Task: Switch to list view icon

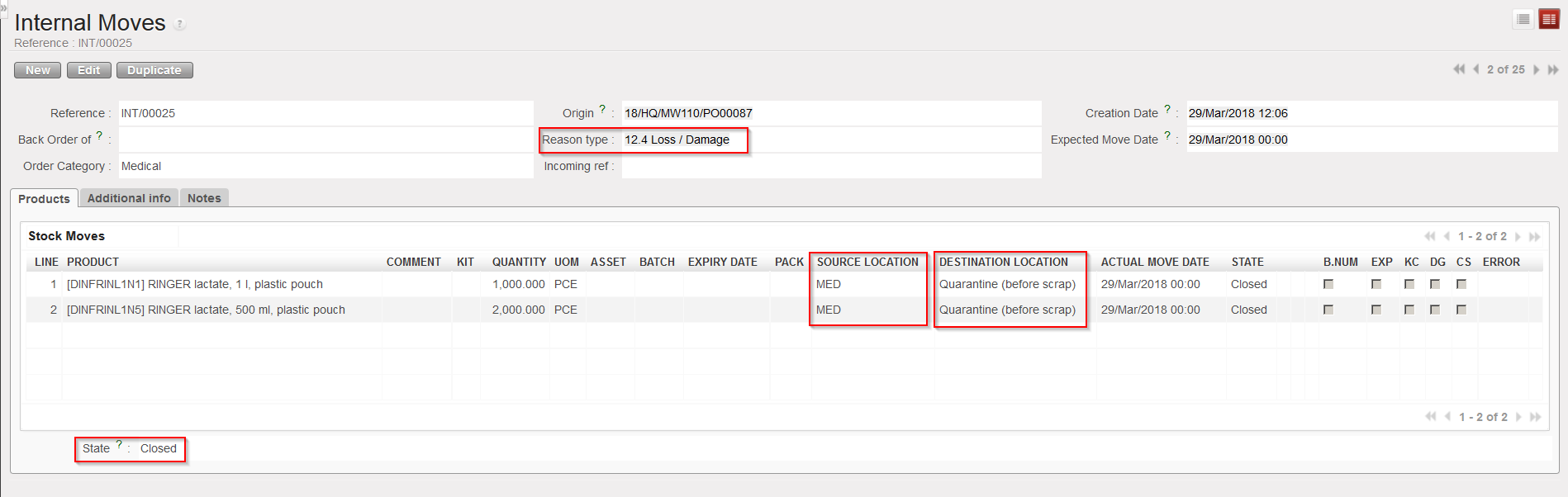Action: [x=1523, y=19]
